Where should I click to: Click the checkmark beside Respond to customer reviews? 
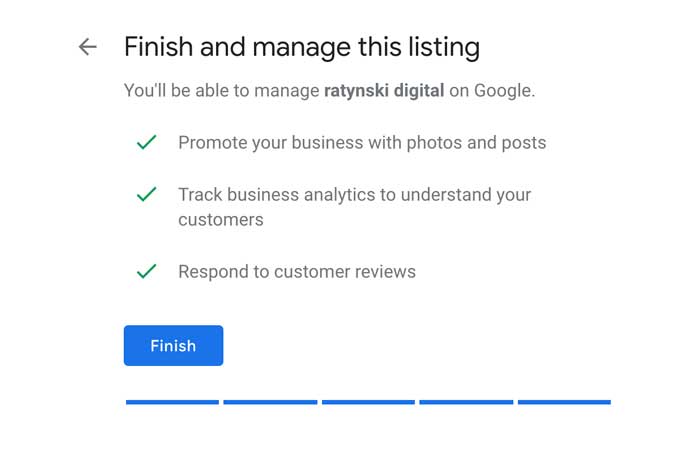tap(147, 271)
